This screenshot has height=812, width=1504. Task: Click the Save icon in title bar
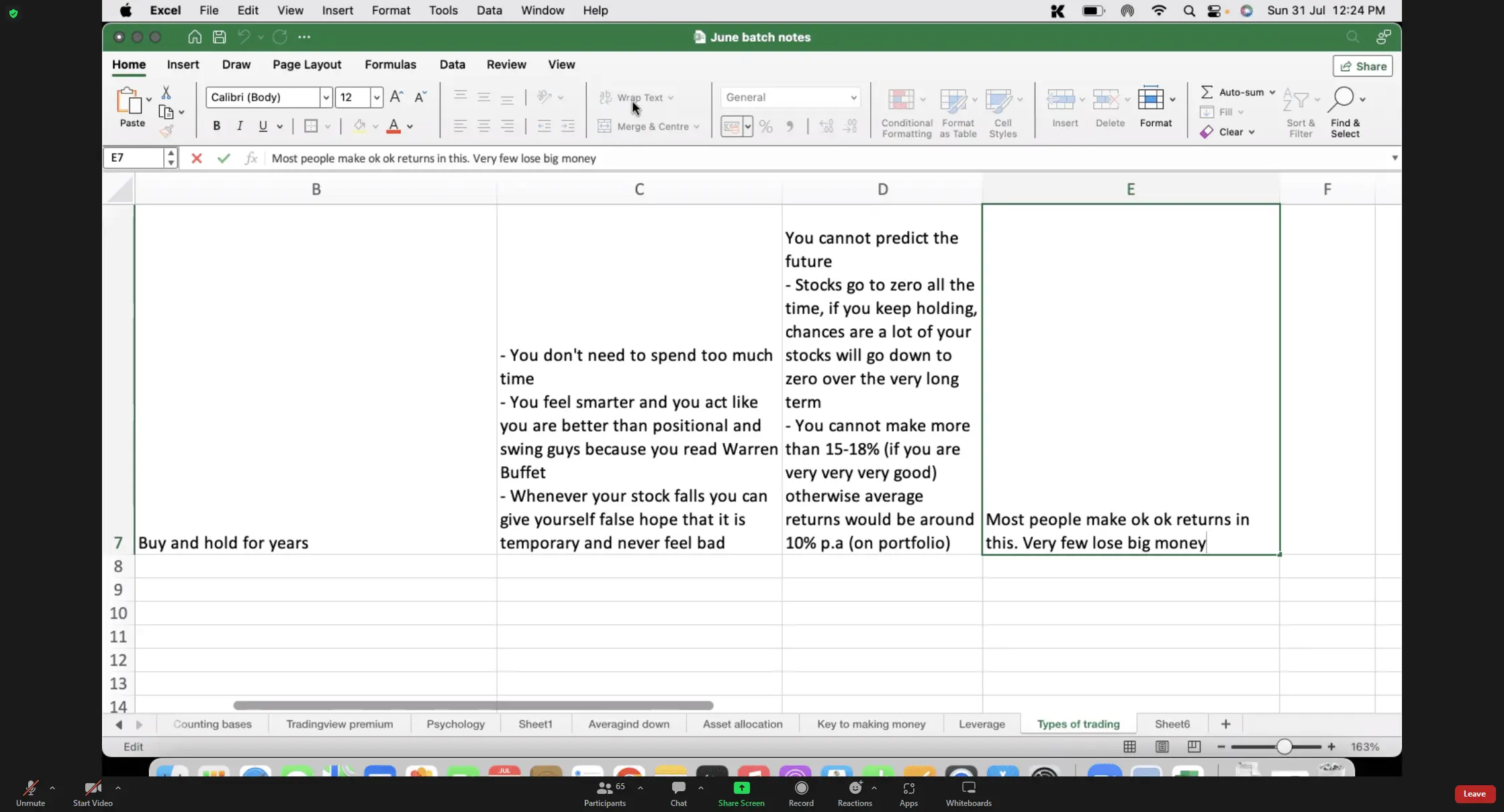[x=219, y=37]
